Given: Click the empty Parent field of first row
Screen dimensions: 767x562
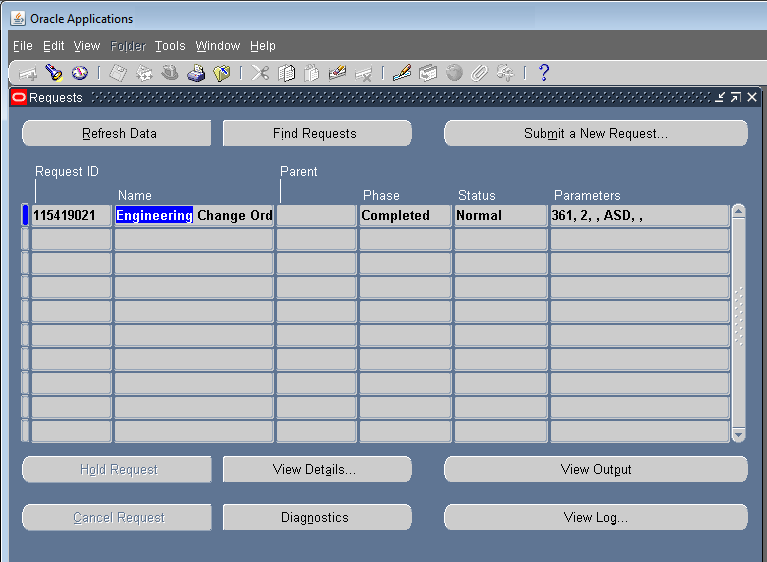Looking at the screenshot, I should pyautogui.click(x=316, y=215).
